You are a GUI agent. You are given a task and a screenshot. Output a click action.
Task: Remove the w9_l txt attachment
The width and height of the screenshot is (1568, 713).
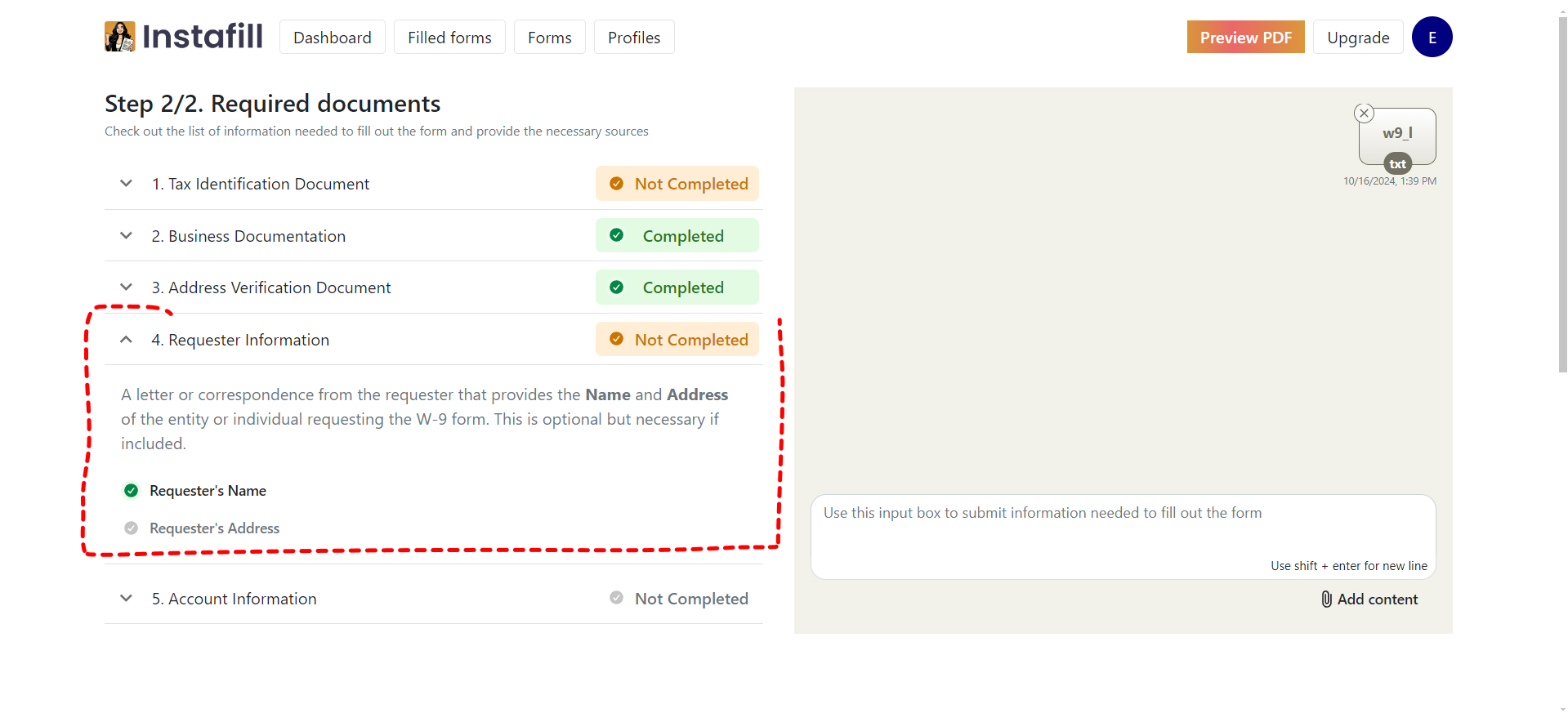click(x=1364, y=114)
